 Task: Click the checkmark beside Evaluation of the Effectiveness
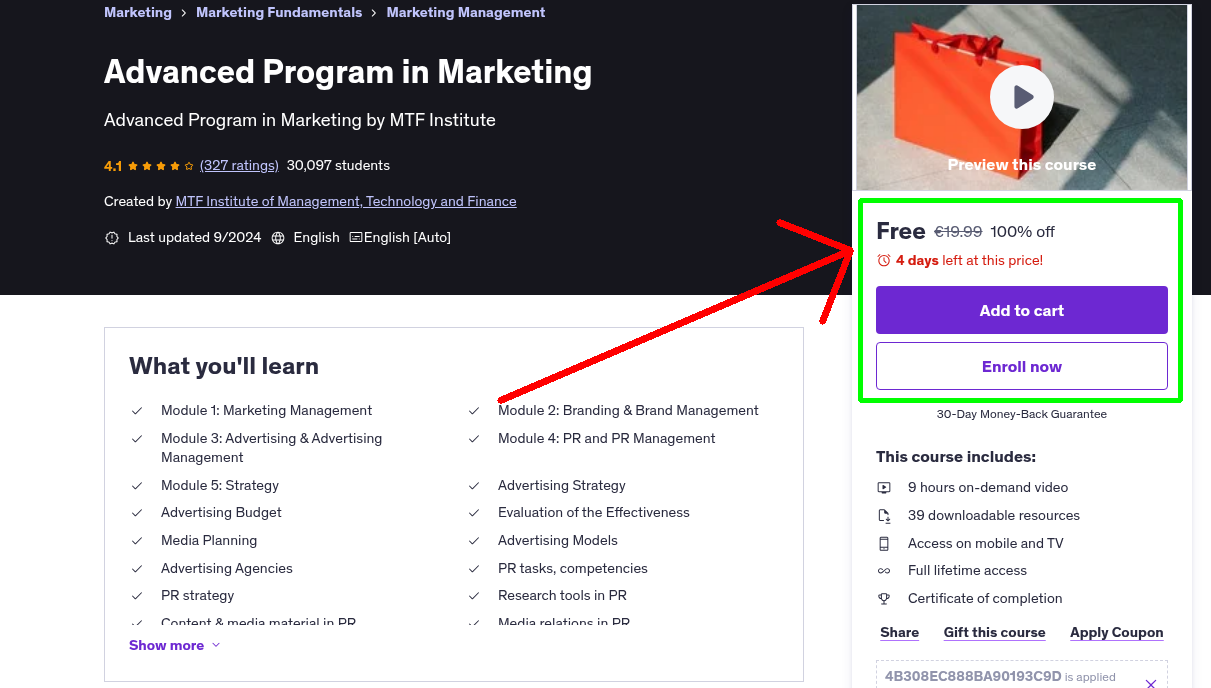474,513
